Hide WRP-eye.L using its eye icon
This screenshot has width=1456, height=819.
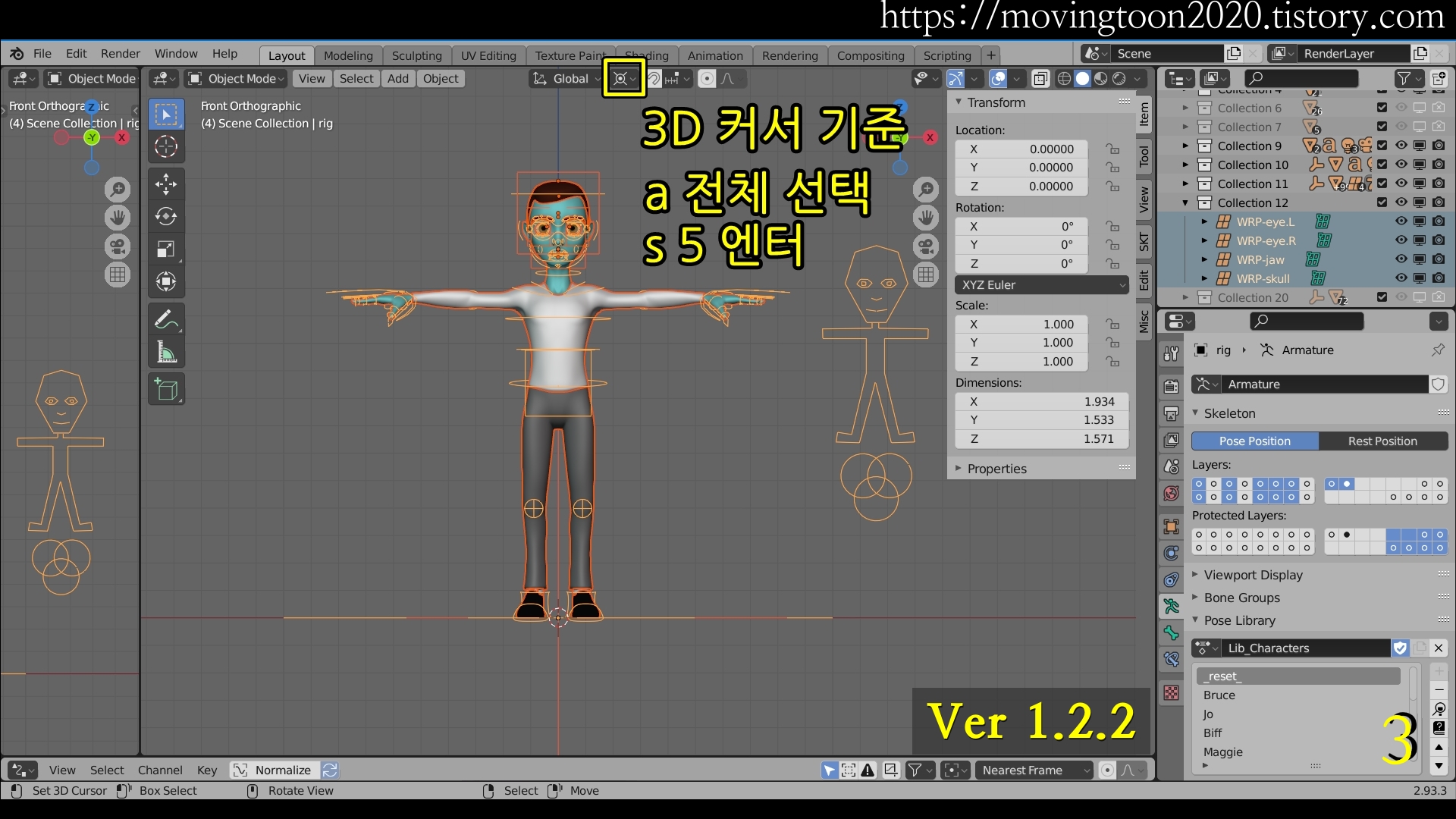[1401, 221]
